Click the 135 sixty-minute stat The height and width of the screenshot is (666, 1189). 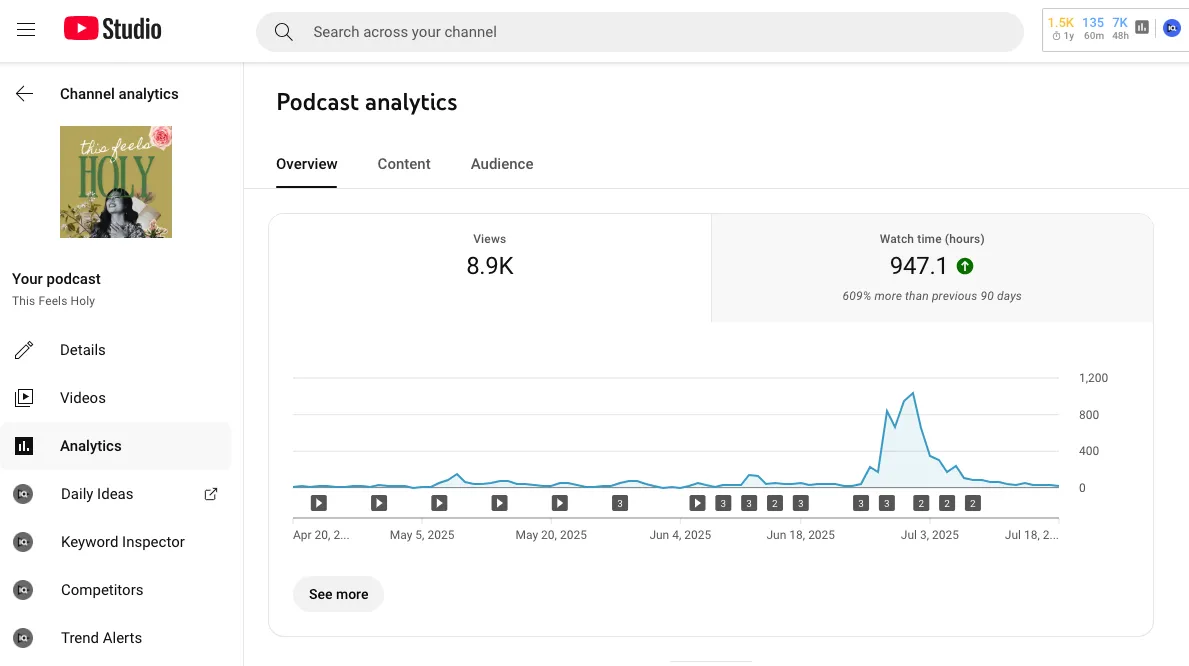tap(1093, 29)
